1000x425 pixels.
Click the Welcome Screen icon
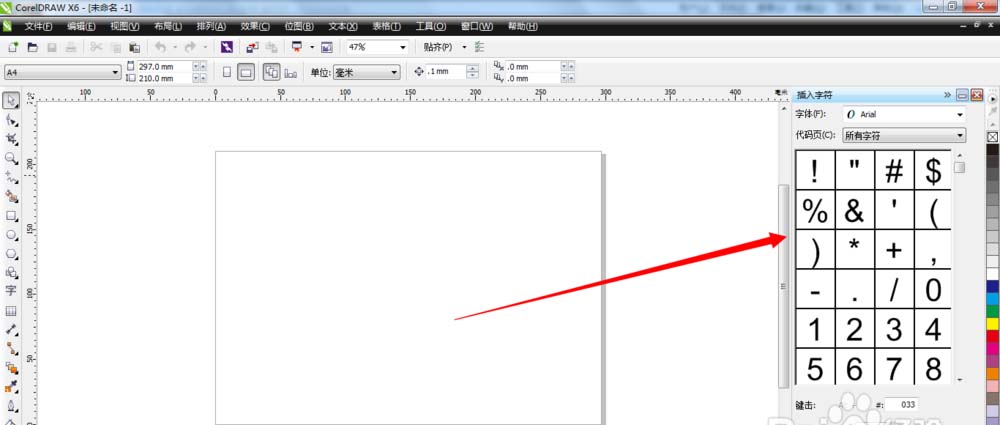point(327,47)
